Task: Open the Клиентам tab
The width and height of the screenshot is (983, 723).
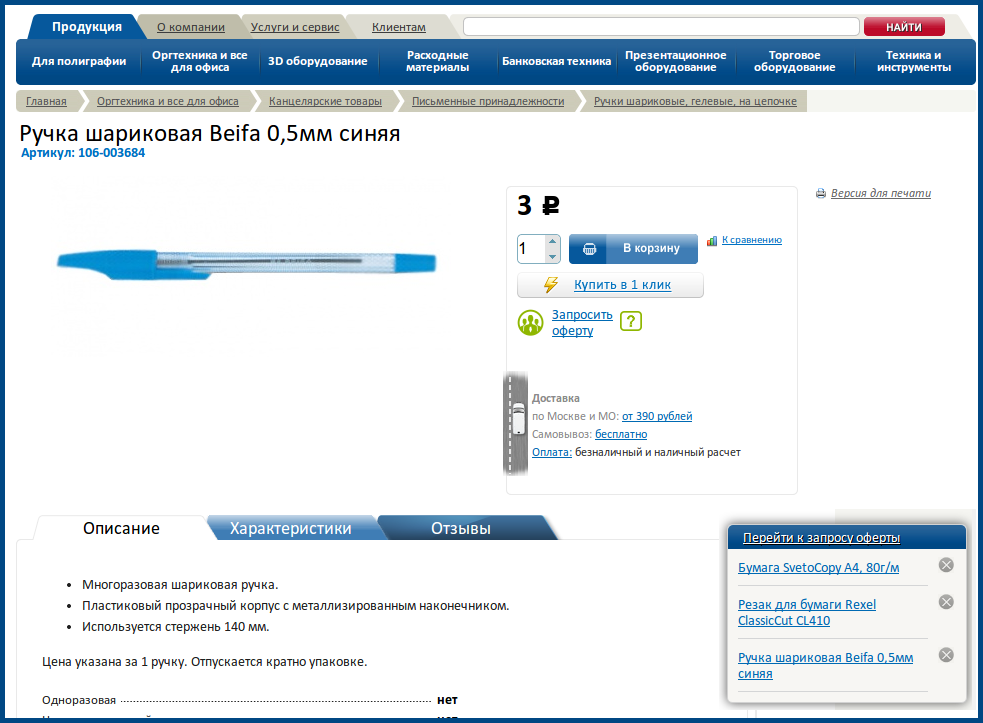Action: point(399,27)
